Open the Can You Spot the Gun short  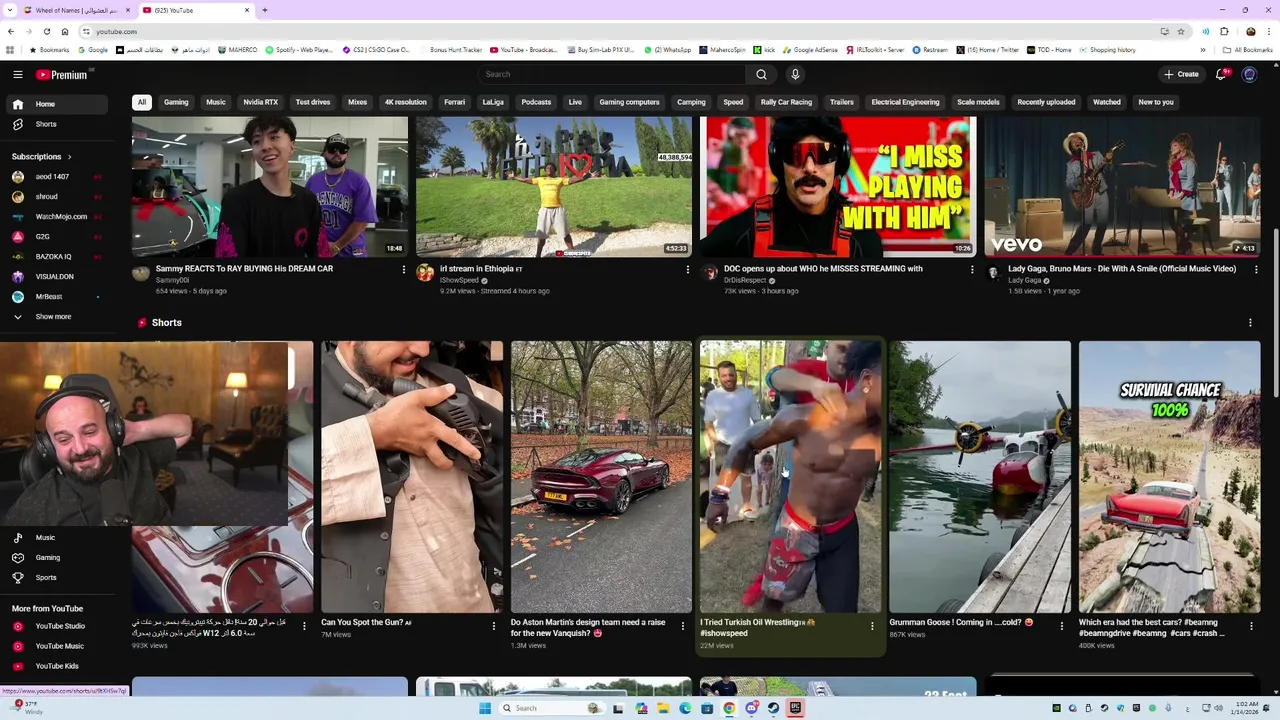[x=412, y=477]
